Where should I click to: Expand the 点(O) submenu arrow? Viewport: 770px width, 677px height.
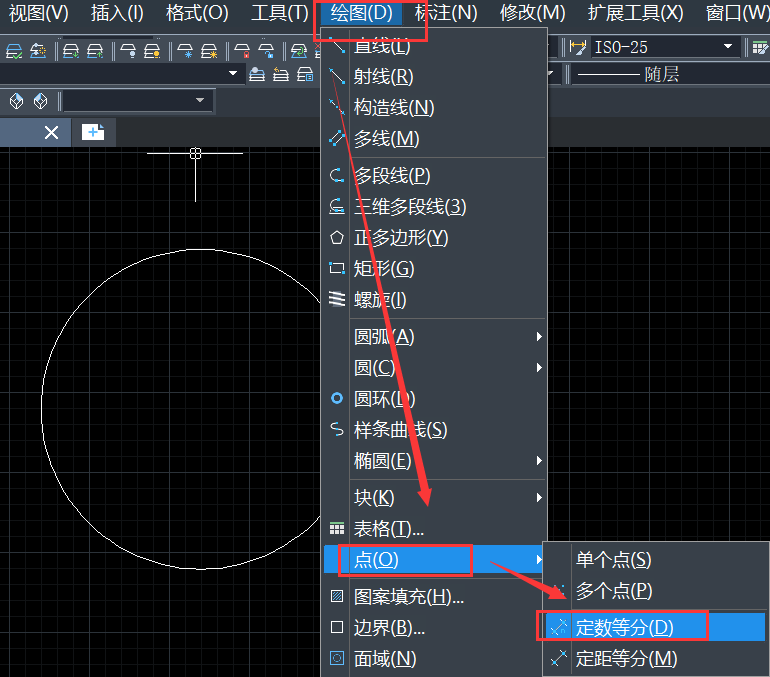pos(539,559)
